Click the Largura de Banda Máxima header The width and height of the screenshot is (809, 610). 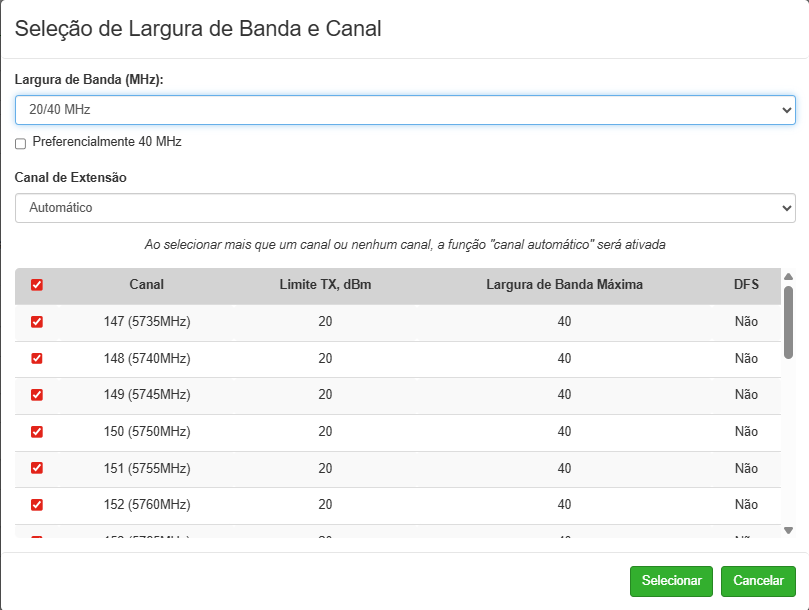[564, 285]
